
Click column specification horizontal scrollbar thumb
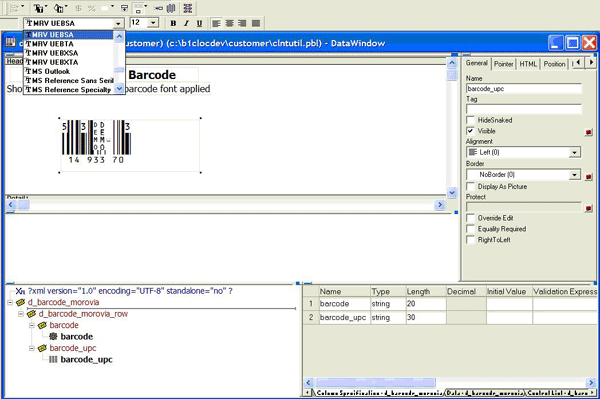375,382
